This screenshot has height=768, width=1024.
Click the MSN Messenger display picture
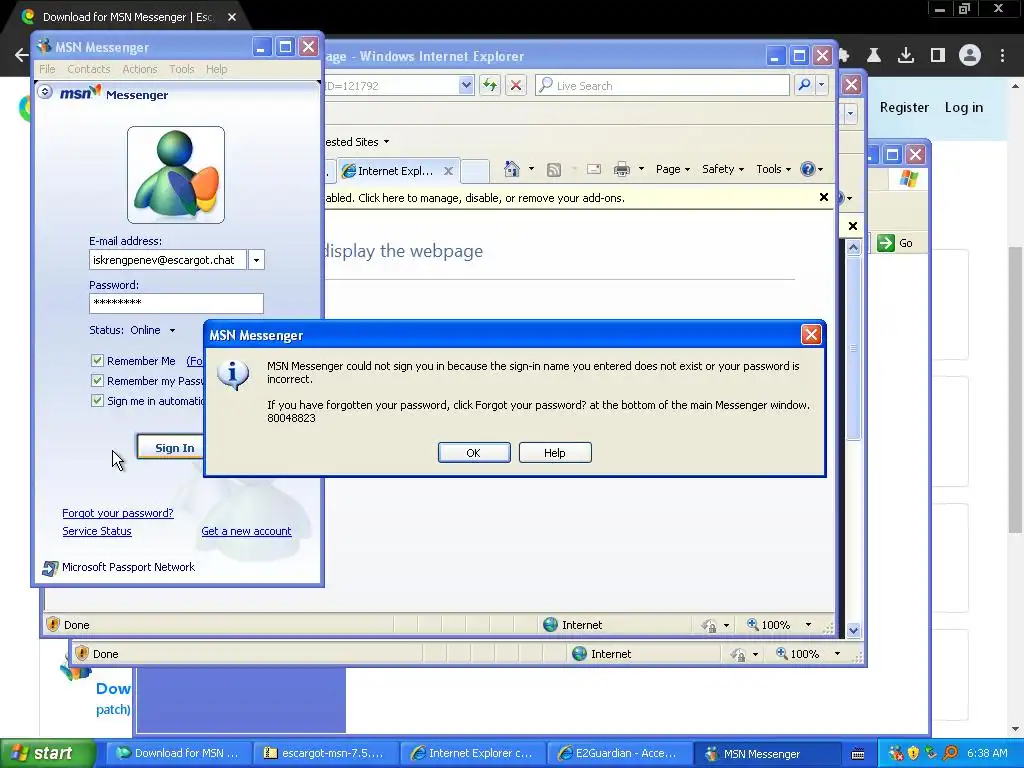click(x=176, y=175)
